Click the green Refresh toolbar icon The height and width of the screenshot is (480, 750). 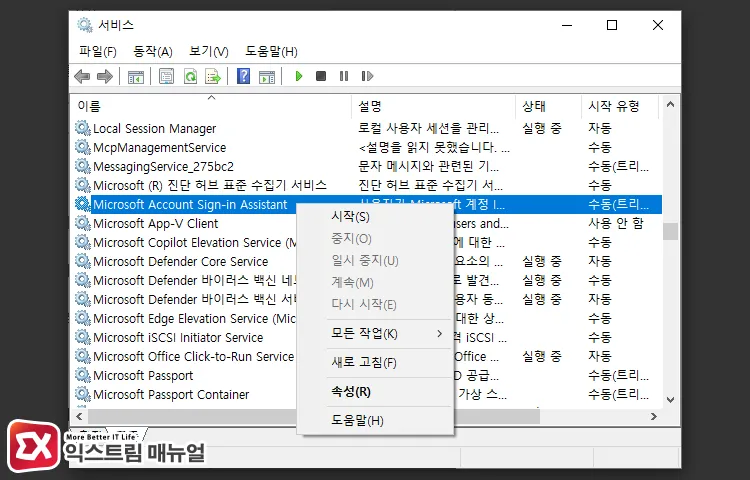point(190,76)
